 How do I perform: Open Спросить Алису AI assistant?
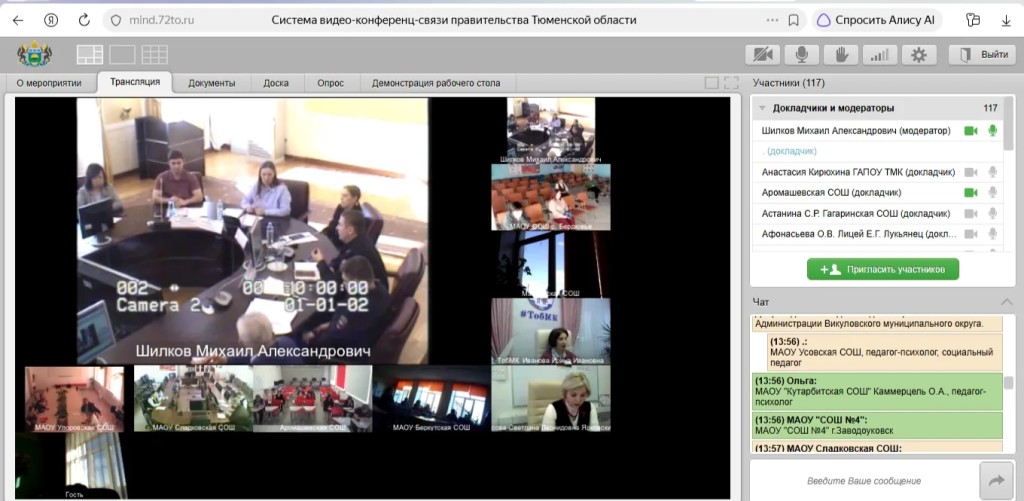[x=877, y=20]
